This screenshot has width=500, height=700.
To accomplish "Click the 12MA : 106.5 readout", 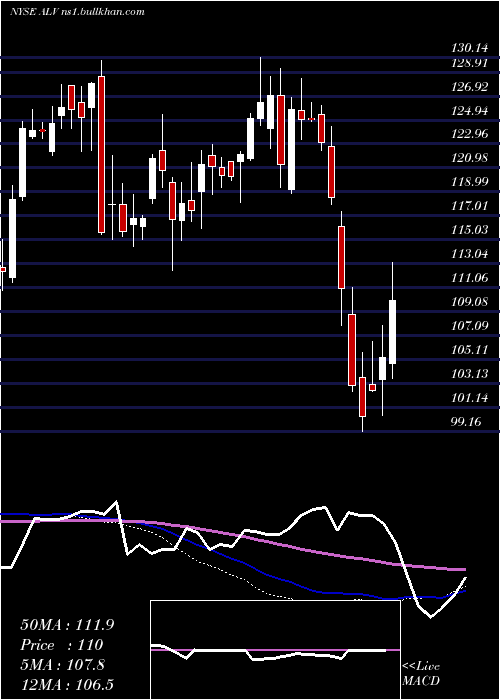I will [67, 684].
